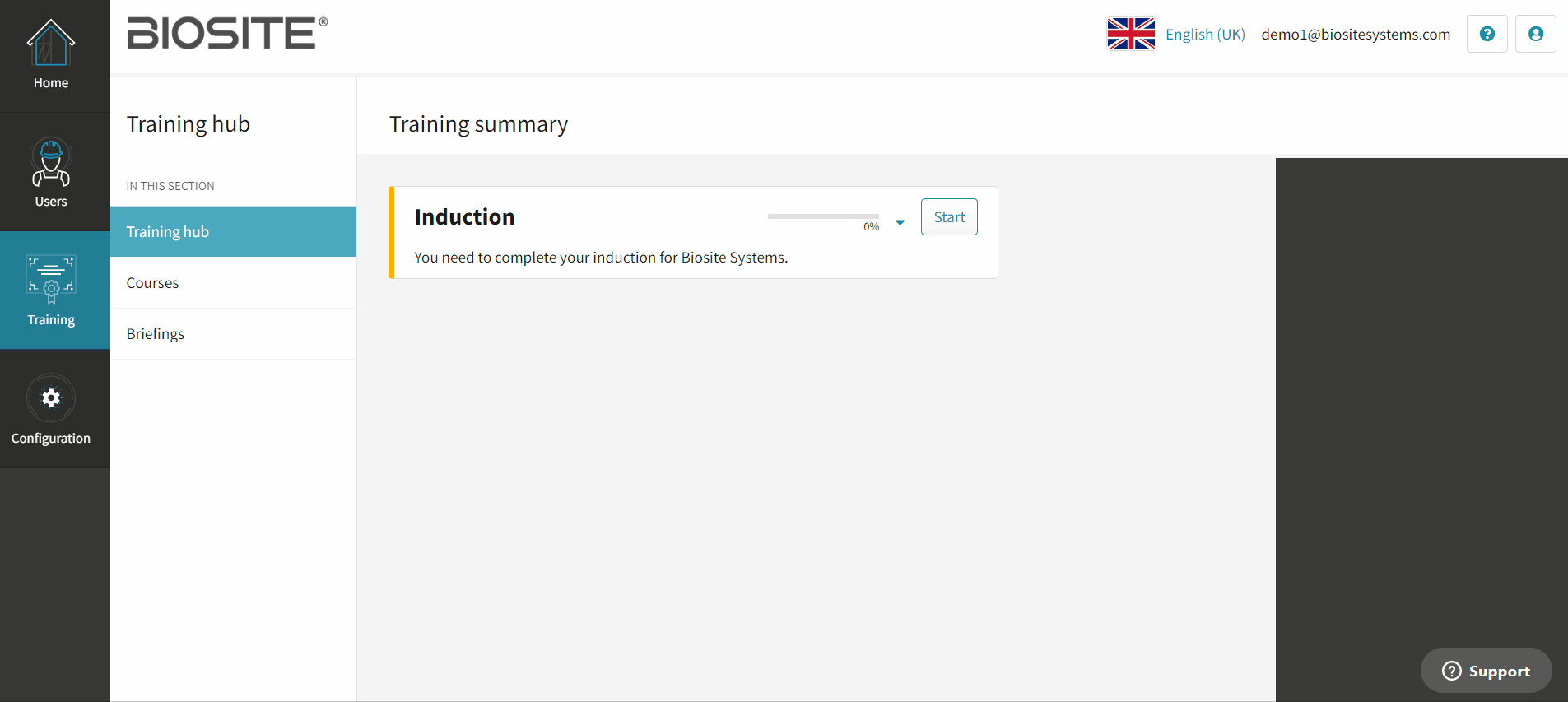Open the Users worker icon
Viewport: 1568px width, 702px height.
tap(51, 161)
